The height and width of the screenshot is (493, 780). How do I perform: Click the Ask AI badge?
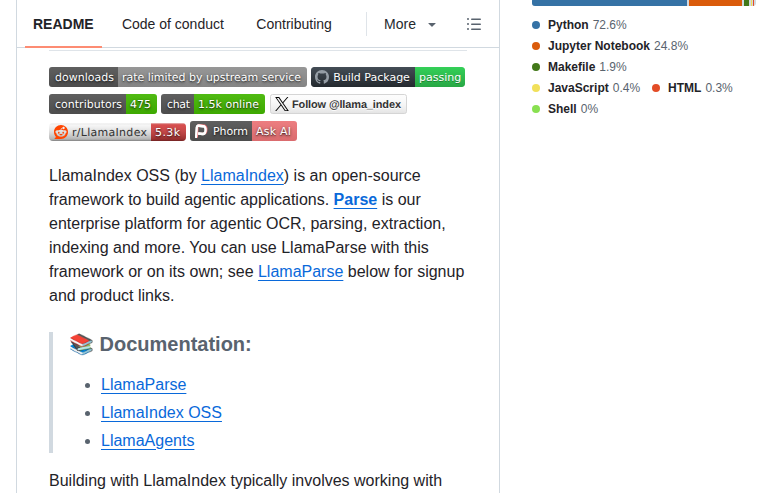[x=243, y=131]
